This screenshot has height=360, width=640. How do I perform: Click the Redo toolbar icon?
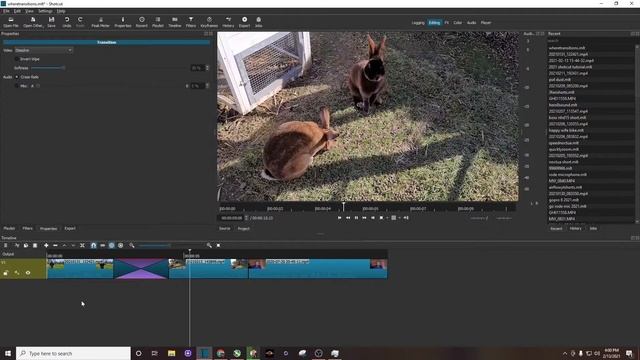coord(80,22)
